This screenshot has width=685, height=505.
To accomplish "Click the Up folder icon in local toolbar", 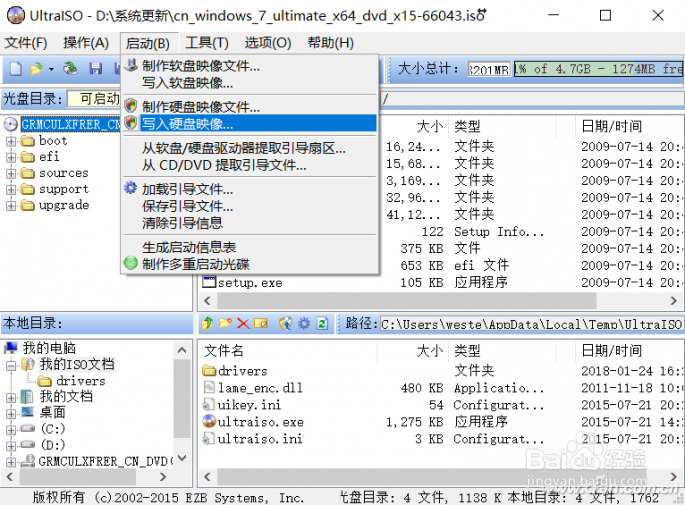I will click(x=208, y=324).
